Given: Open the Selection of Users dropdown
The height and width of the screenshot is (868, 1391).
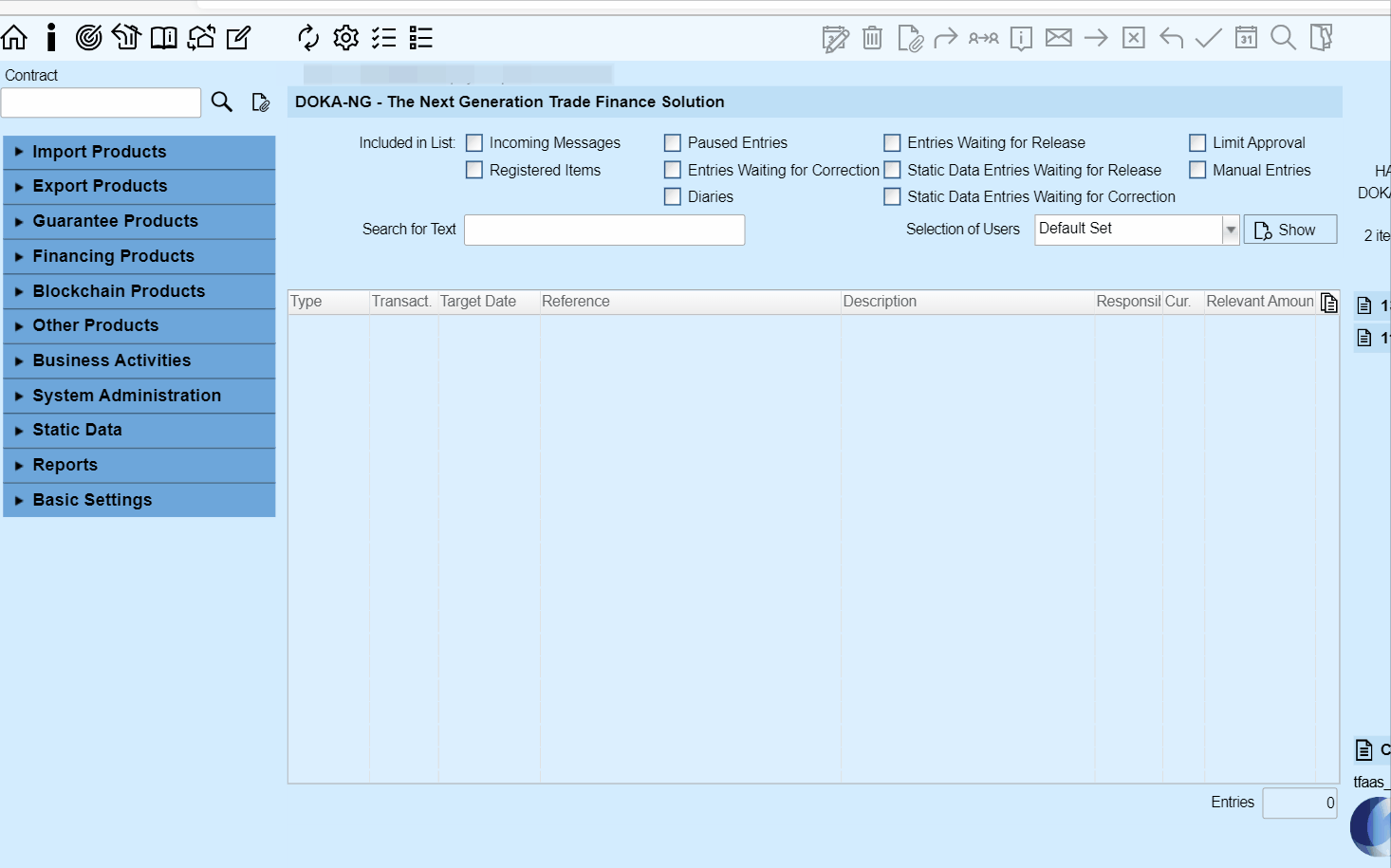Looking at the screenshot, I should pyautogui.click(x=1231, y=229).
